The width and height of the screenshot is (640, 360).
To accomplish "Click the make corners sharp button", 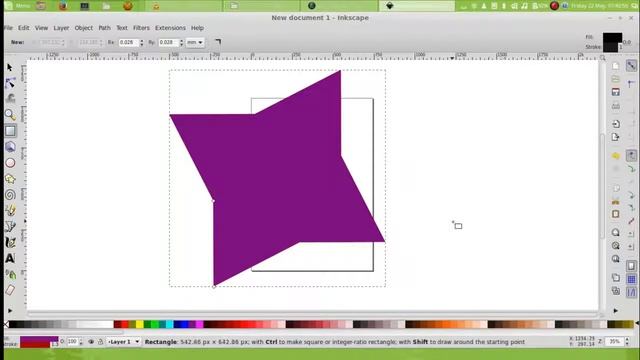I will pos(218,42).
